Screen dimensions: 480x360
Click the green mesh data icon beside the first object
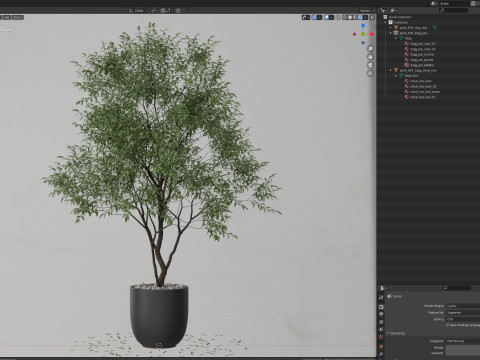coord(435,28)
